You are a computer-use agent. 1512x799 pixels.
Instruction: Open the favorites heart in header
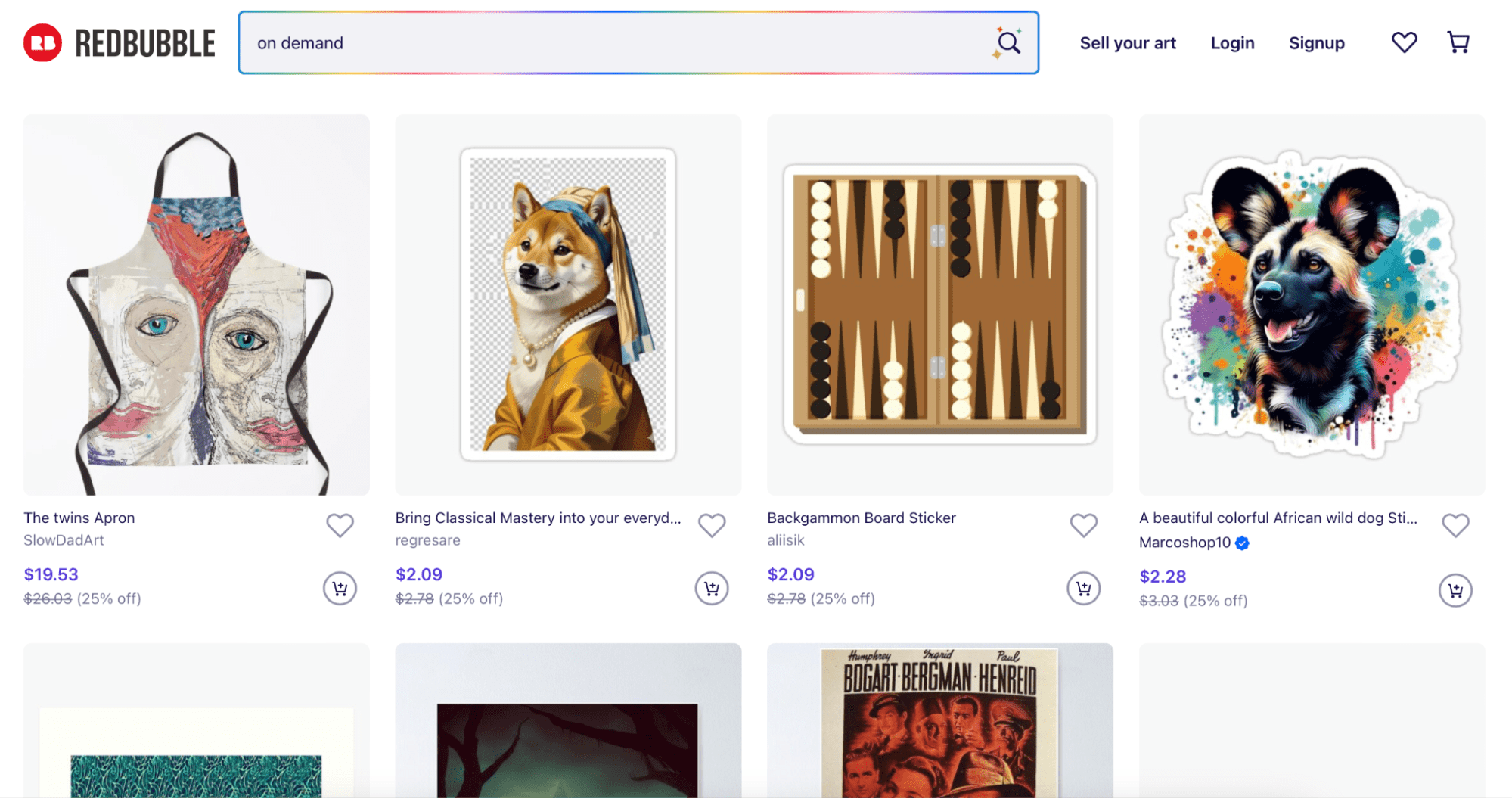coord(1404,42)
